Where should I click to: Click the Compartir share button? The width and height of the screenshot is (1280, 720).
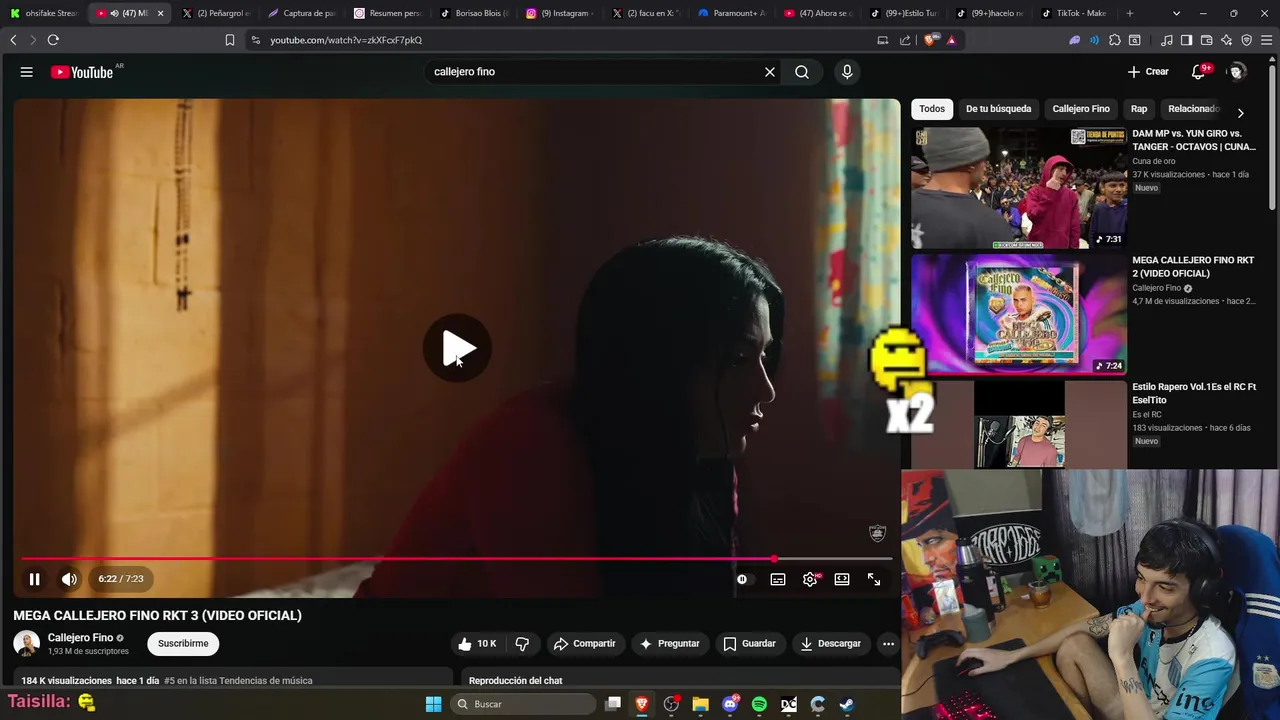585,644
